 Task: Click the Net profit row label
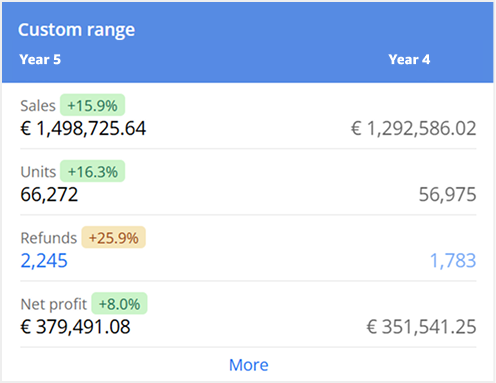click(x=53, y=304)
